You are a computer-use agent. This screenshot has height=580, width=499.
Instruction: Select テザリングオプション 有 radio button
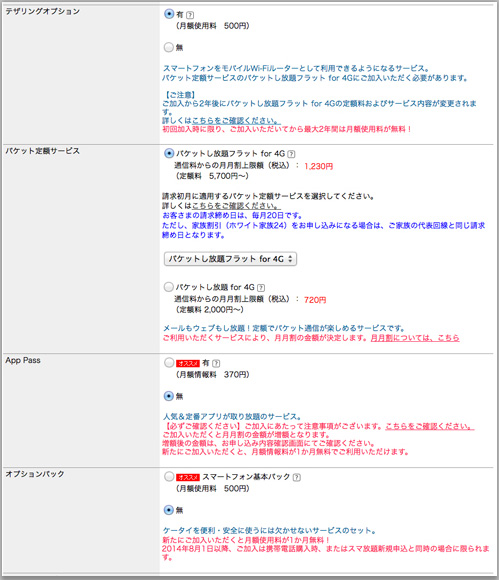(x=169, y=14)
